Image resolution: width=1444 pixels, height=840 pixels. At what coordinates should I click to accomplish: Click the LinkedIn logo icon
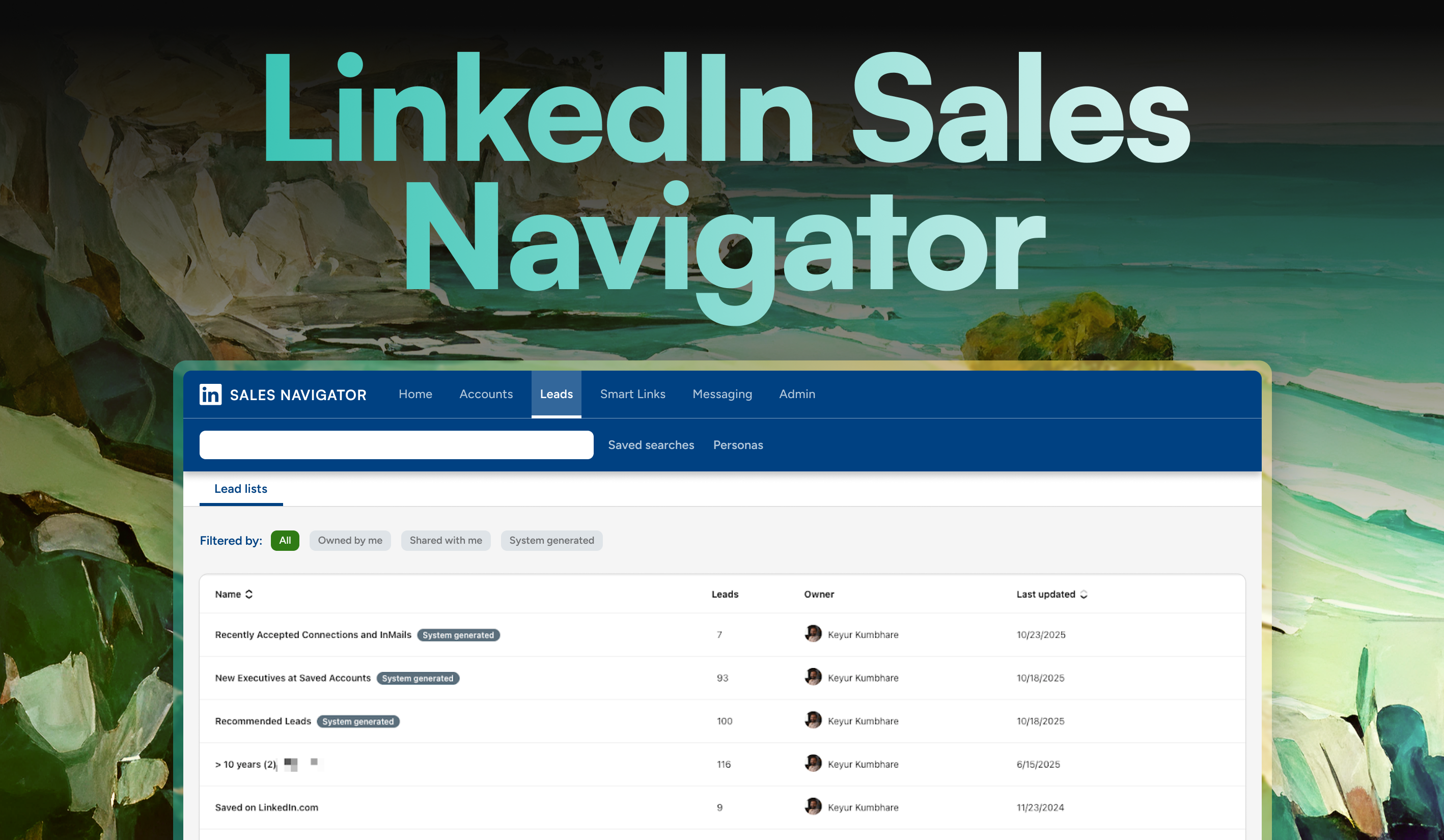[x=210, y=394]
